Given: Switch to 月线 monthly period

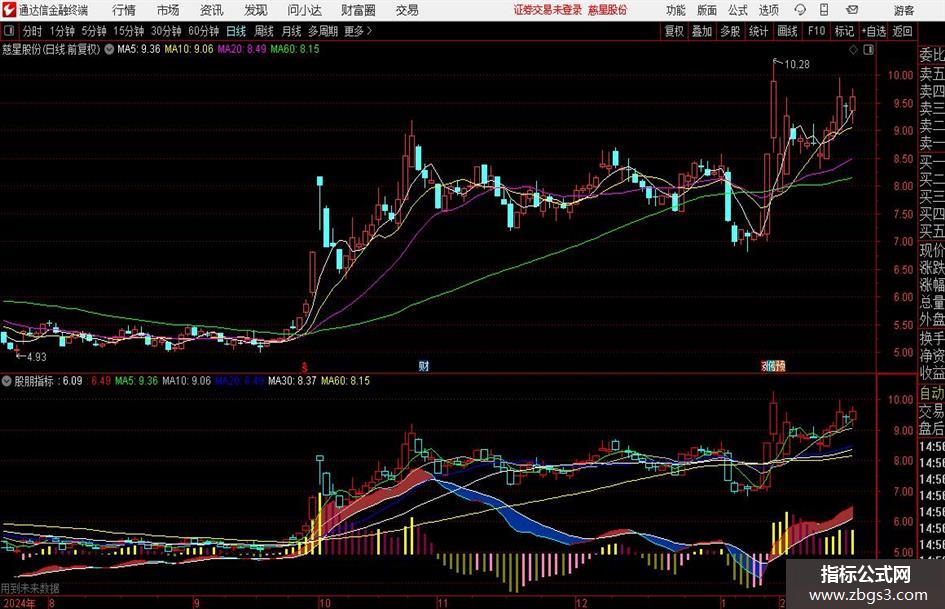Looking at the screenshot, I should tap(291, 31).
